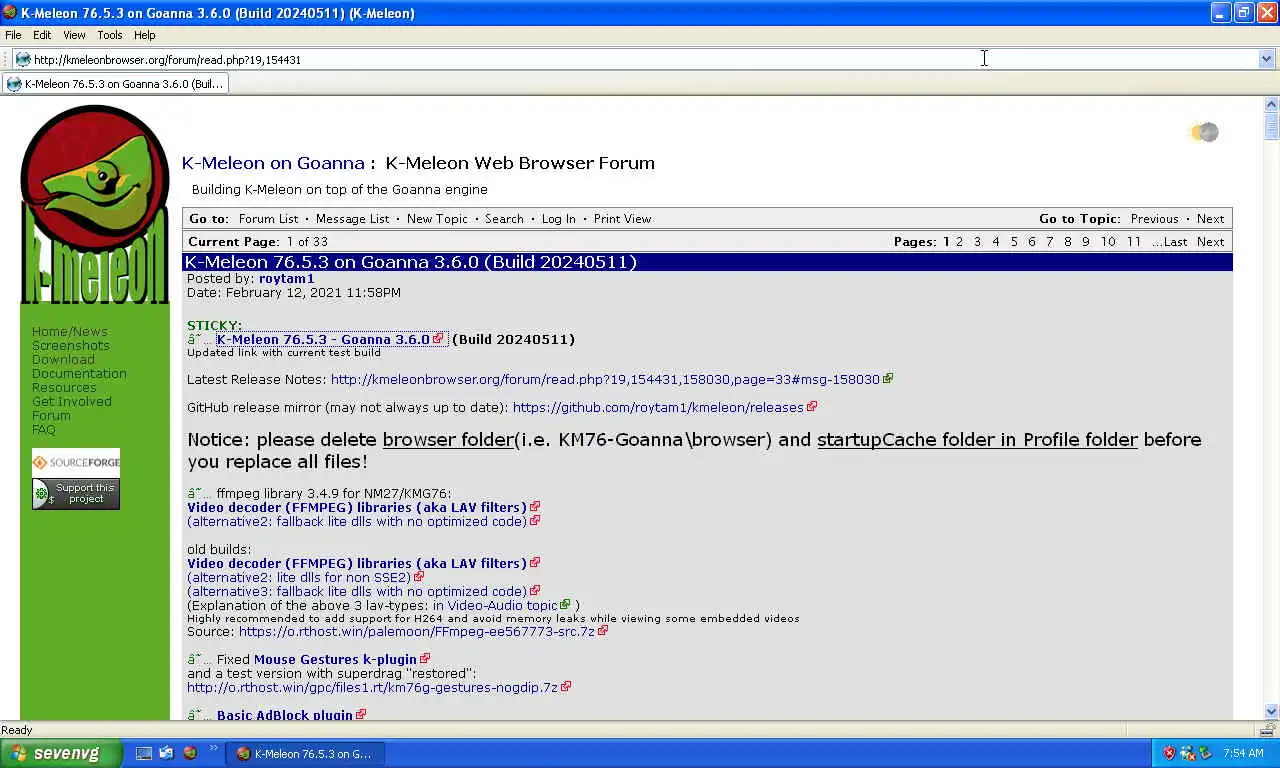Click external icon after non SSE2 lite dlls
This screenshot has height=768, width=1280.
[x=419, y=577]
